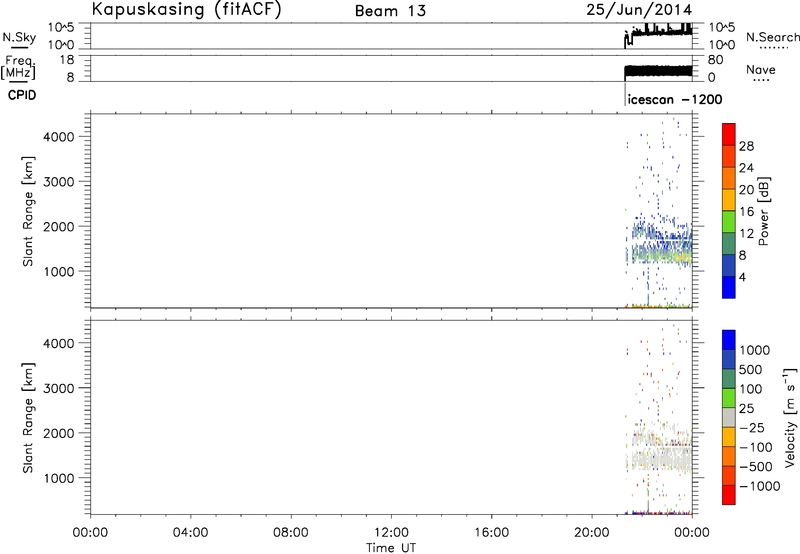The width and height of the screenshot is (800, 554).
Task: Click the 'Nave' legend label
Action: (761, 69)
